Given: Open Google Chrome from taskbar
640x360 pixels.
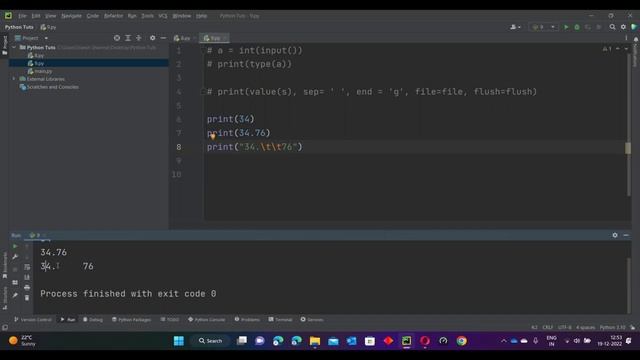Looking at the screenshot, I should point(462,341).
